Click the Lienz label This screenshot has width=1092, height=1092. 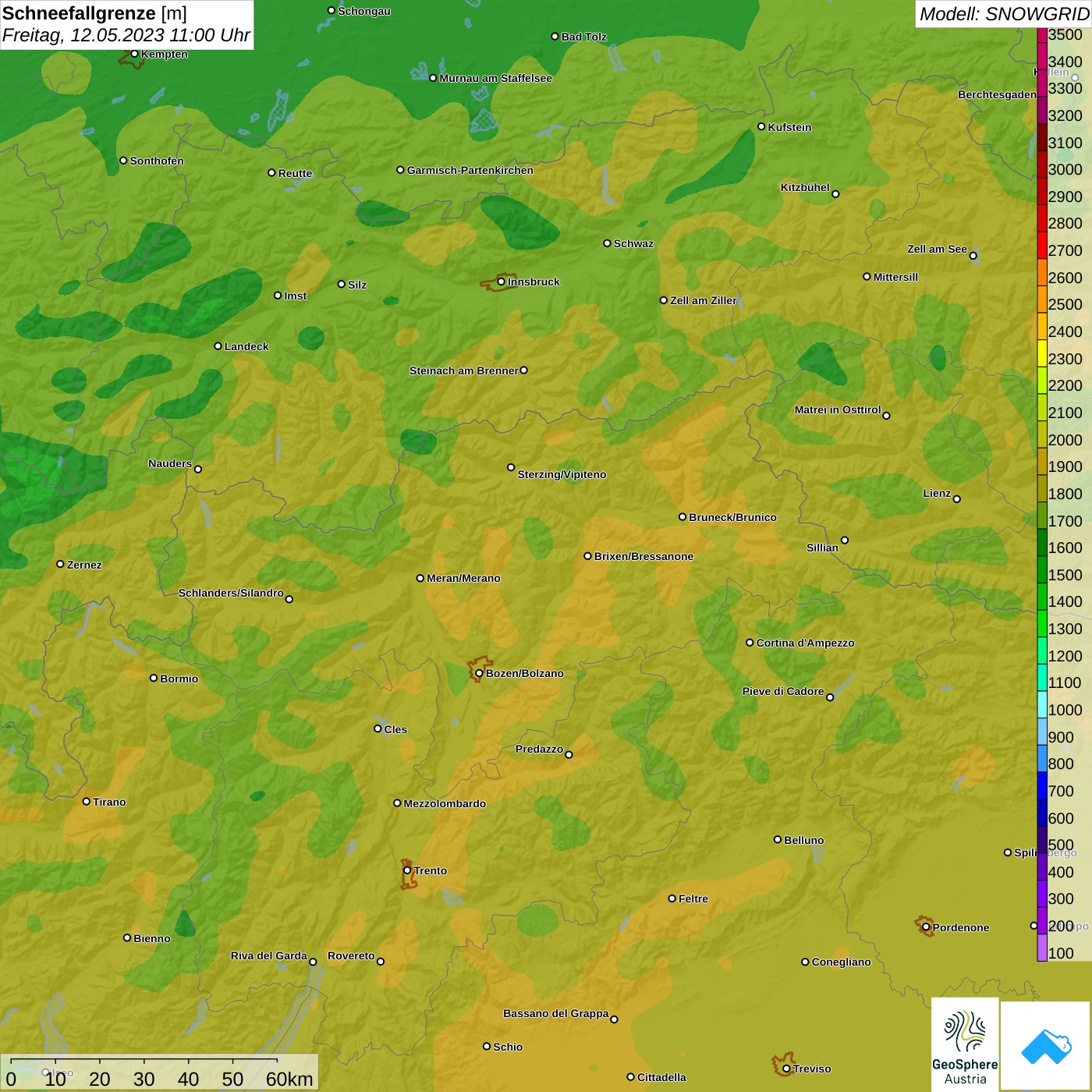(x=937, y=493)
